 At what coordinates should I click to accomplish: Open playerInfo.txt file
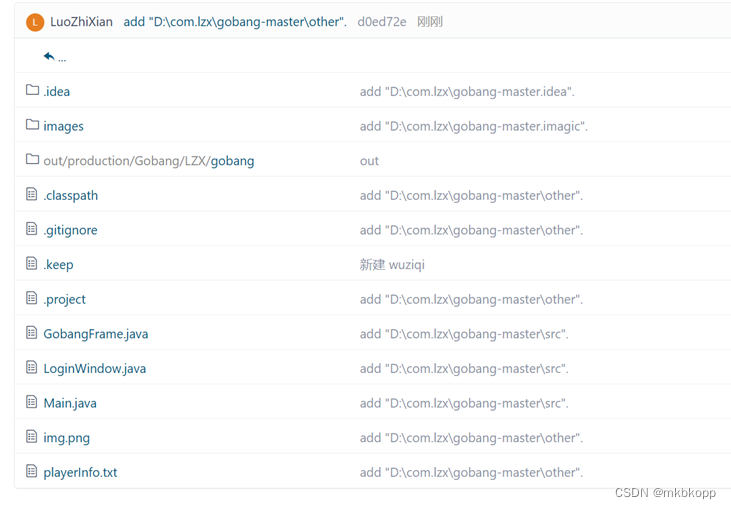pyautogui.click(x=80, y=473)
